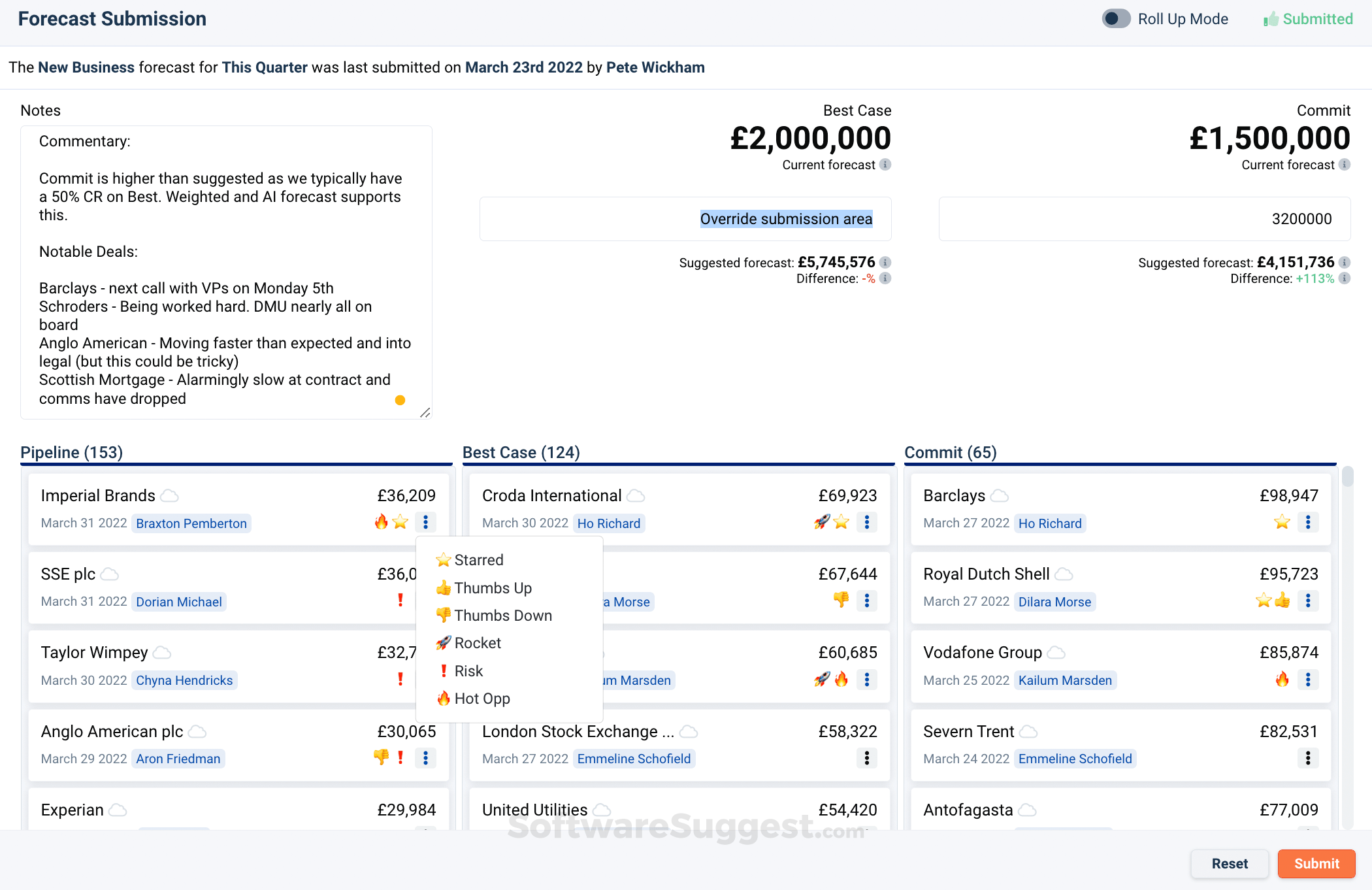Image resolution: width=1372 pixels, height=890 pixels.
Task: Open three-dot menu on Severn Trent card
Action: (1307, 758)
